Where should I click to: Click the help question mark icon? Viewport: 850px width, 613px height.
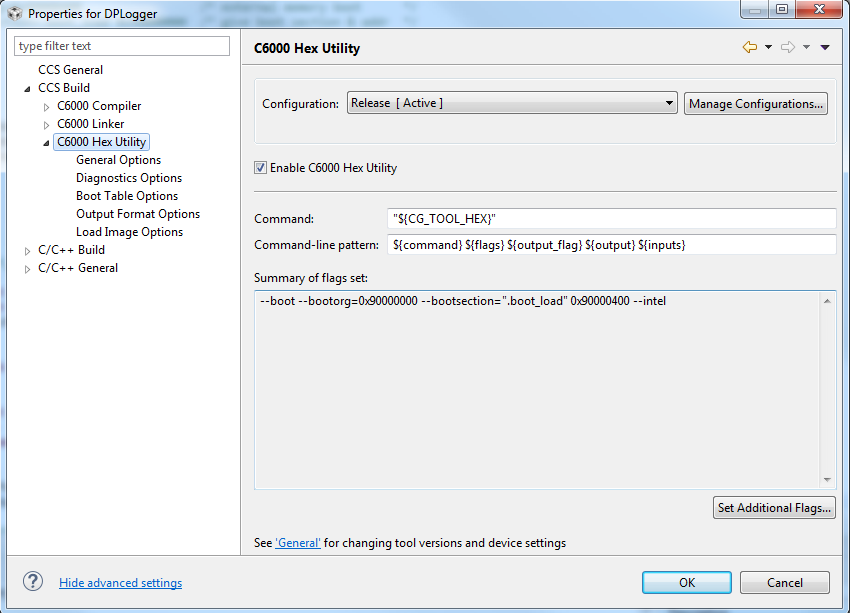coord(33,582)
